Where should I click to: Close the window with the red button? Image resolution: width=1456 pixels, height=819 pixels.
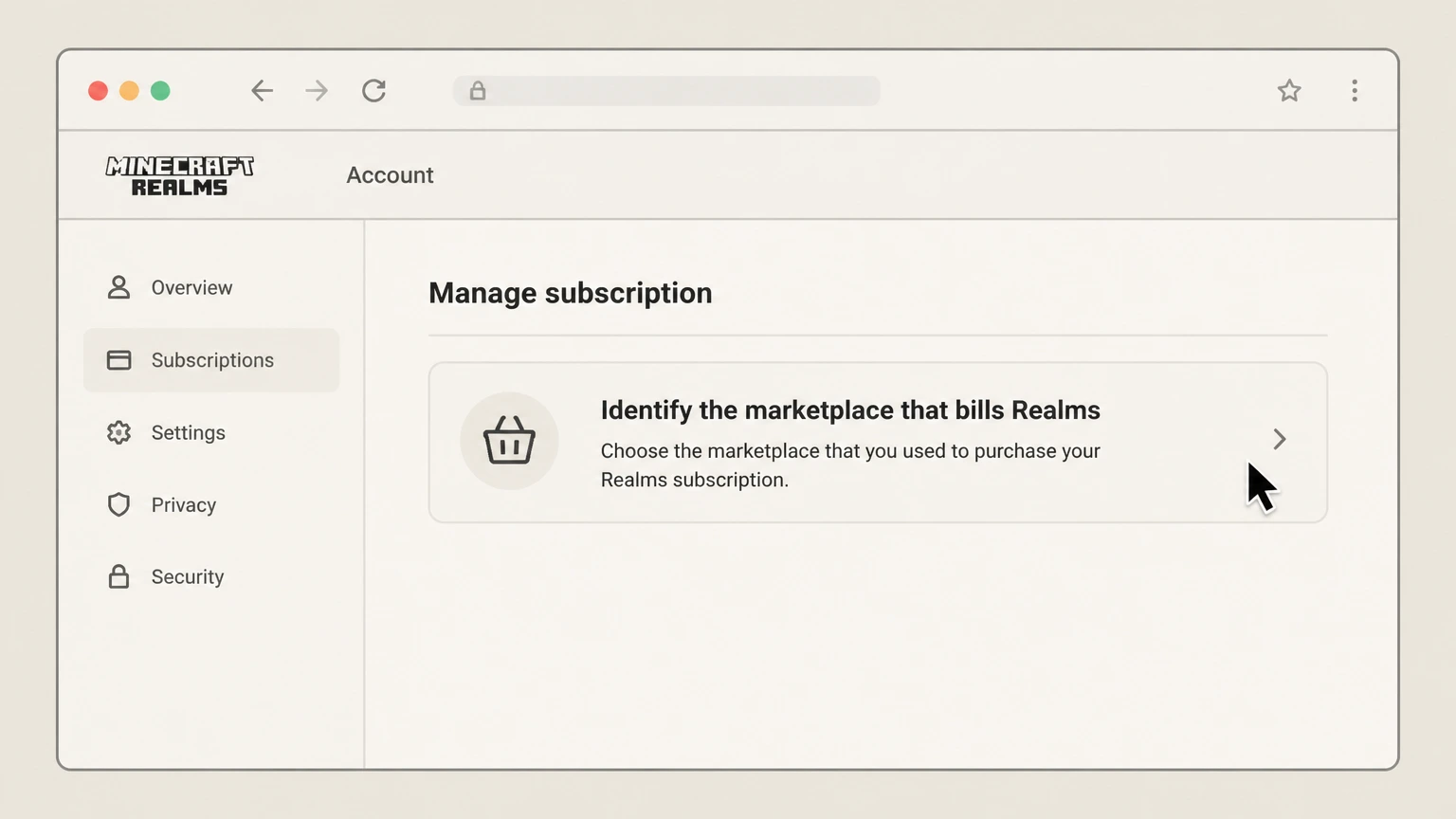point(98,91)
